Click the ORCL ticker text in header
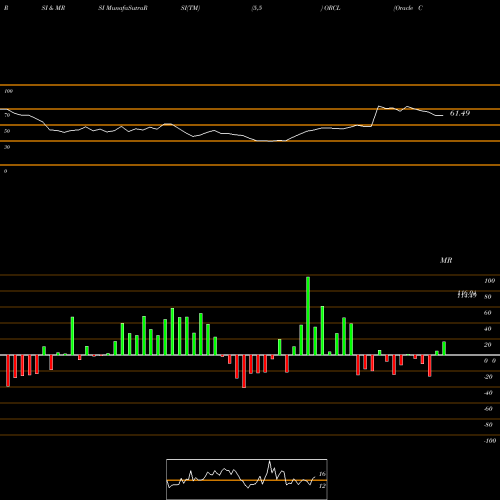This screenshot has height=500, width=500. (332, 8)
